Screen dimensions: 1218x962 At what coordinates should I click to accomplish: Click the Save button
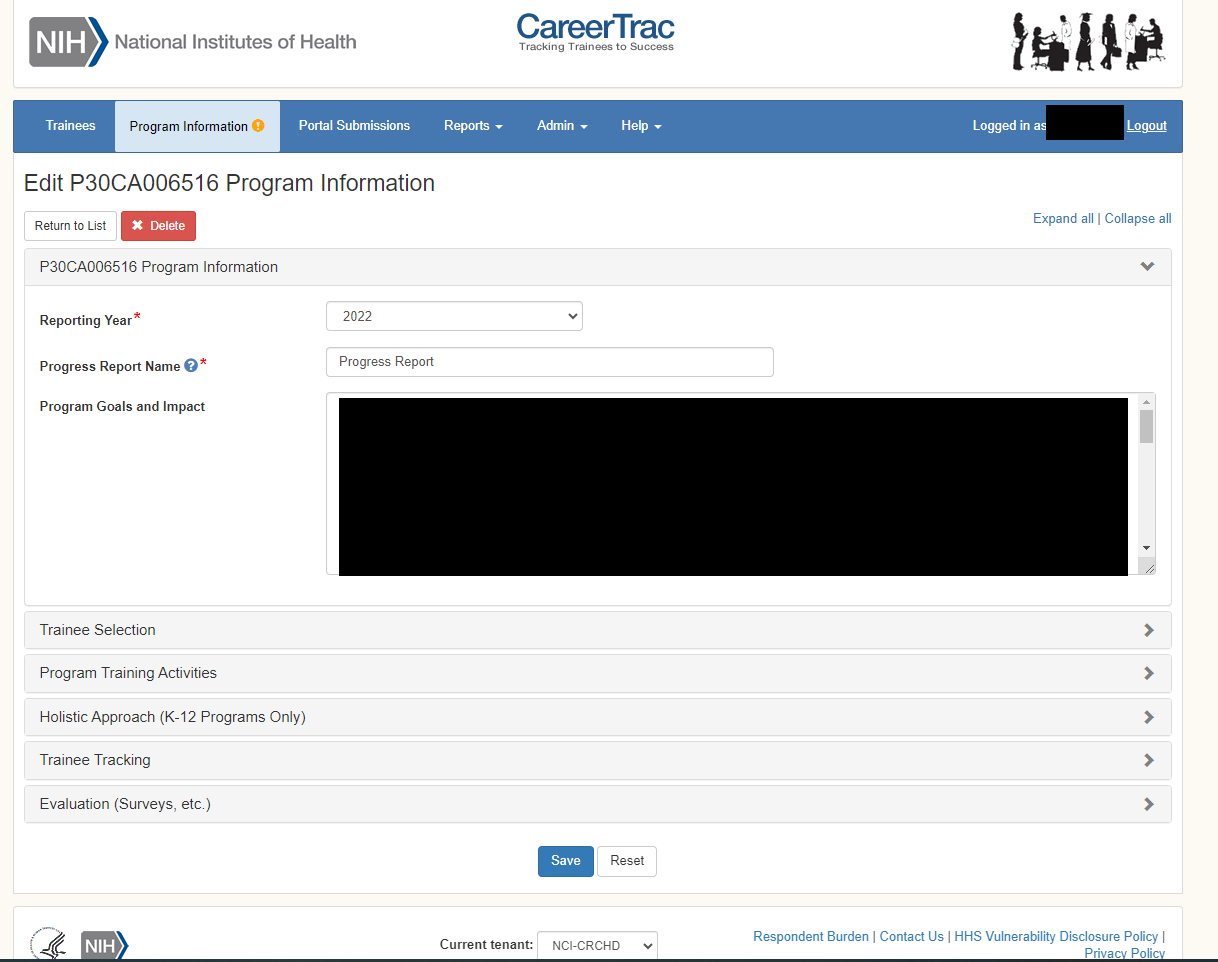566,861
